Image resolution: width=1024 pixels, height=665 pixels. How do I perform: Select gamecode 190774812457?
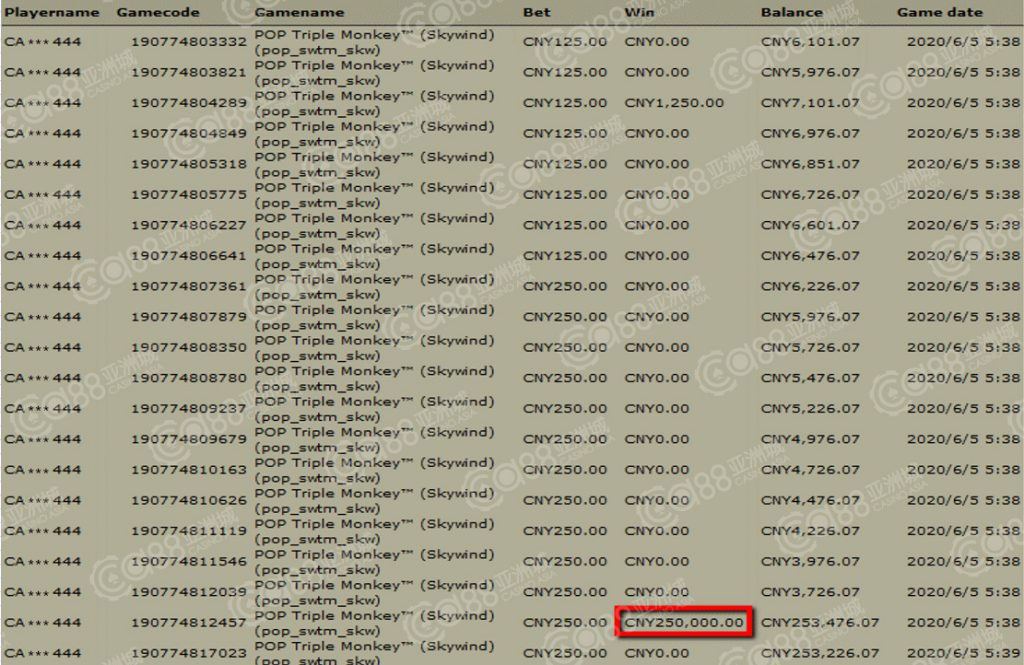click(x=188, y=622)
